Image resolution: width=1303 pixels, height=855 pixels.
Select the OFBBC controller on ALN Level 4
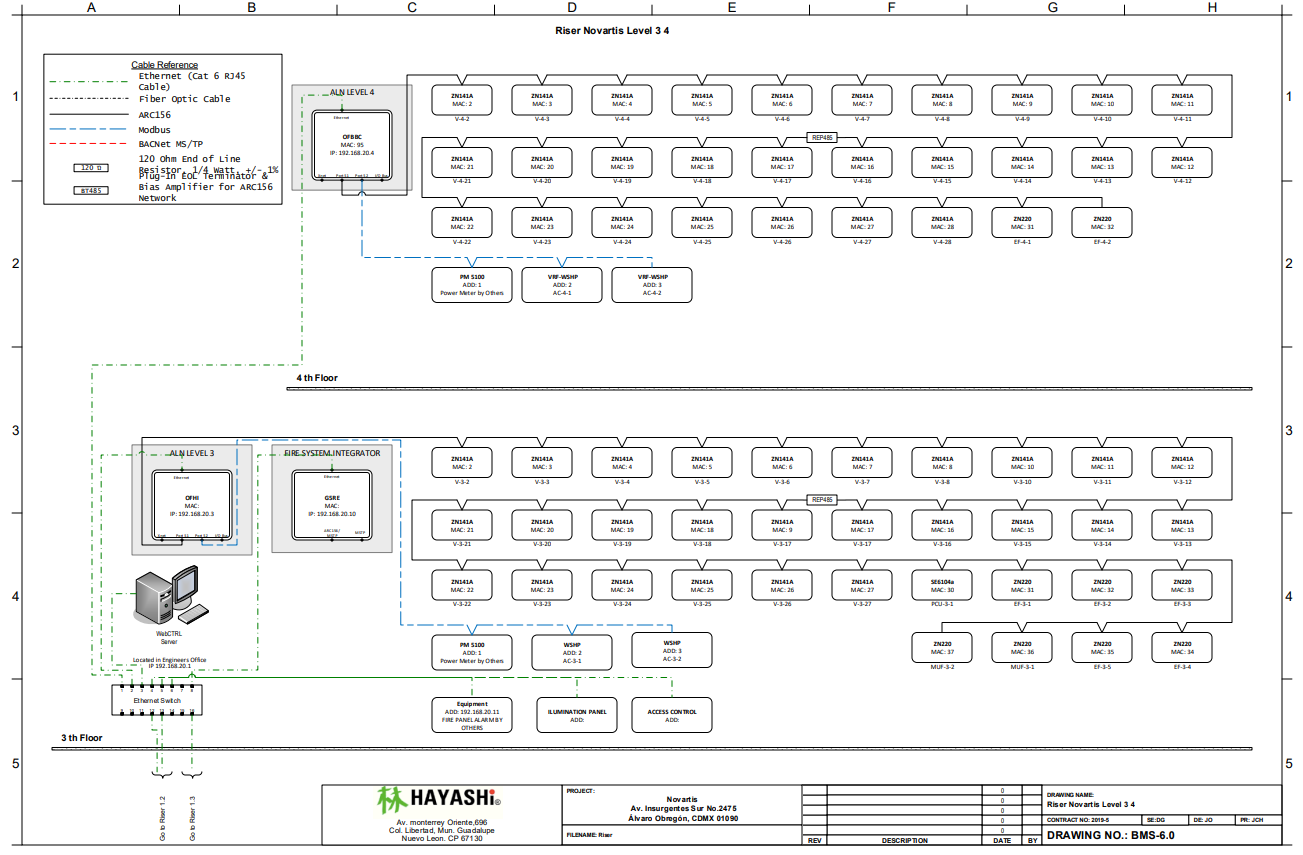pyautogui.click(x=351, y=145)
